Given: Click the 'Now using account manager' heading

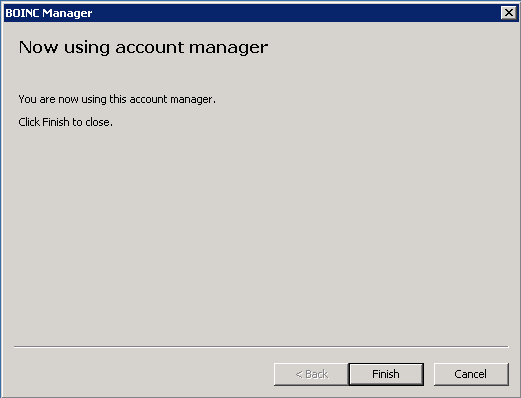Looking at the screenshot, I should tap(143, 47).
